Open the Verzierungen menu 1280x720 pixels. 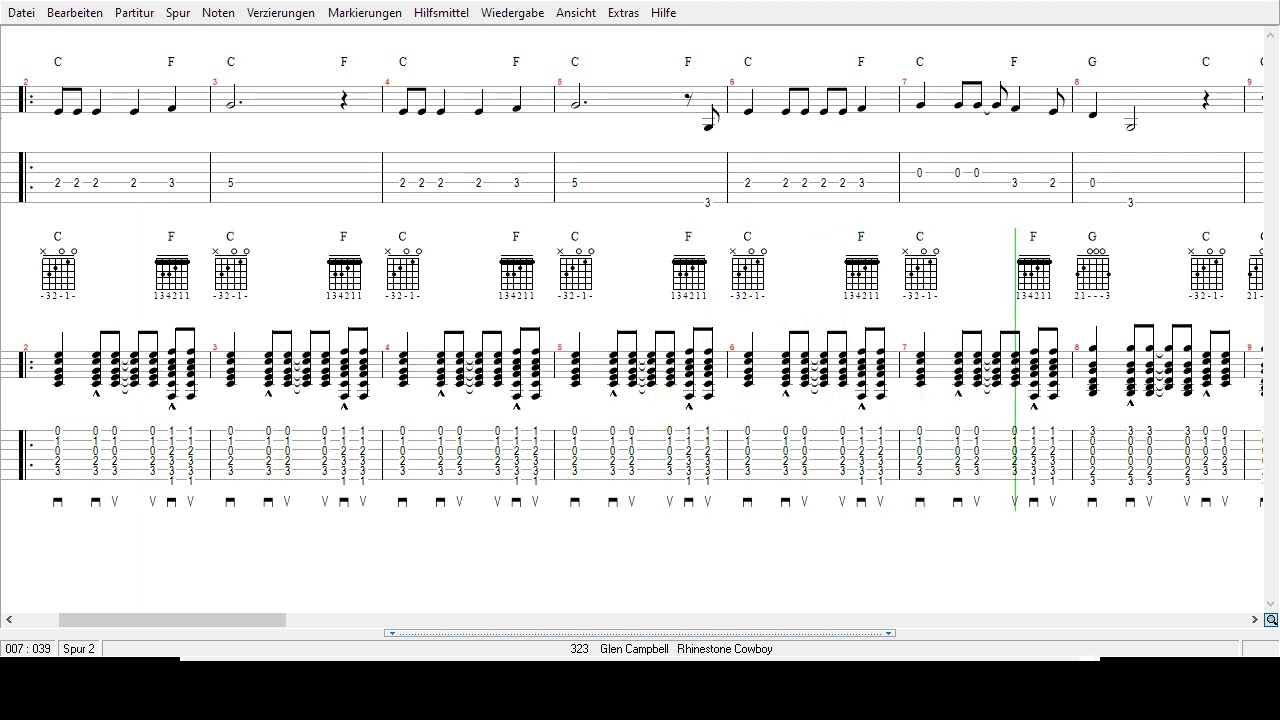281,13
